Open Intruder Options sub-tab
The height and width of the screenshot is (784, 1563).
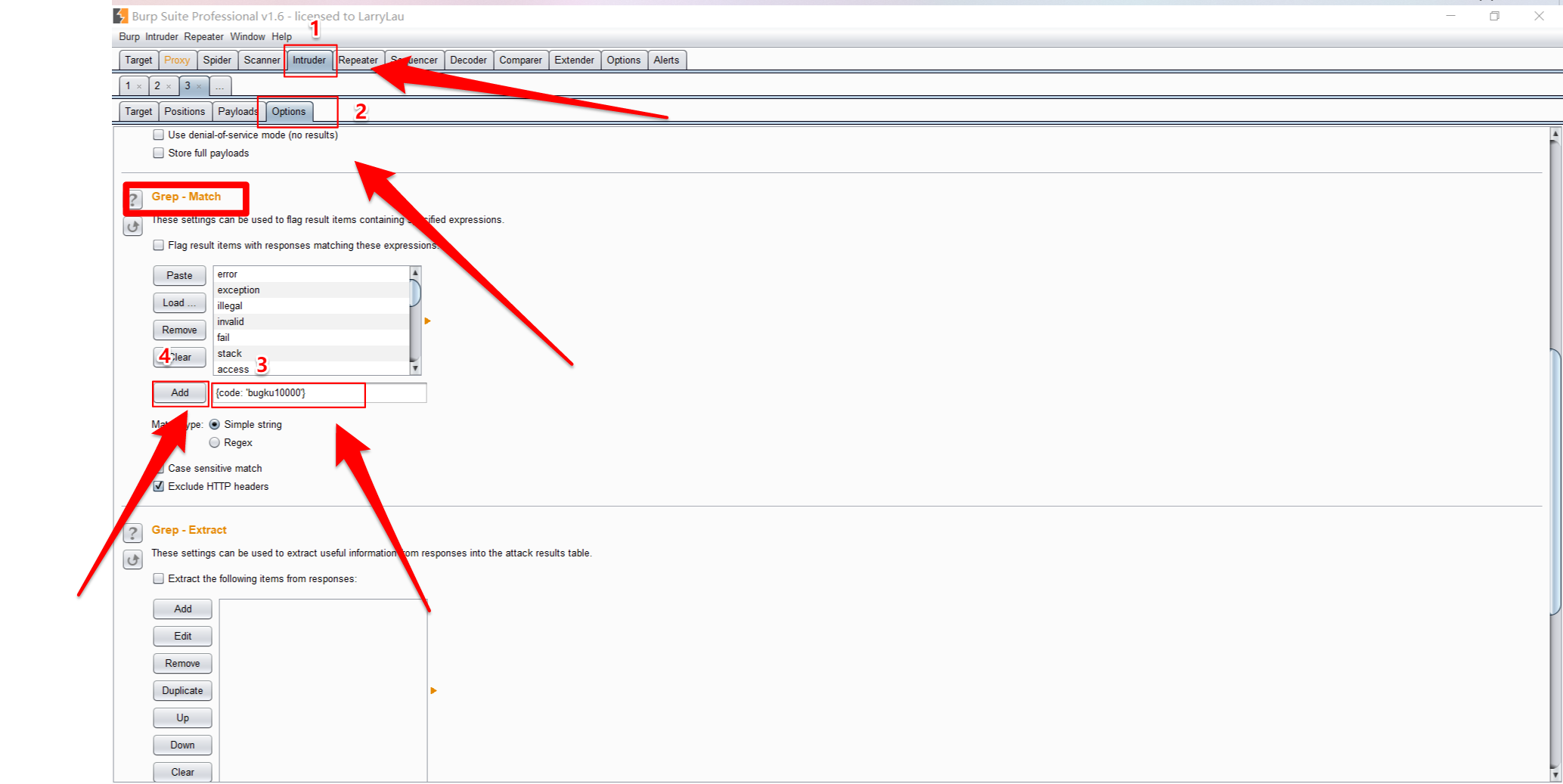(x=289, y=112)
